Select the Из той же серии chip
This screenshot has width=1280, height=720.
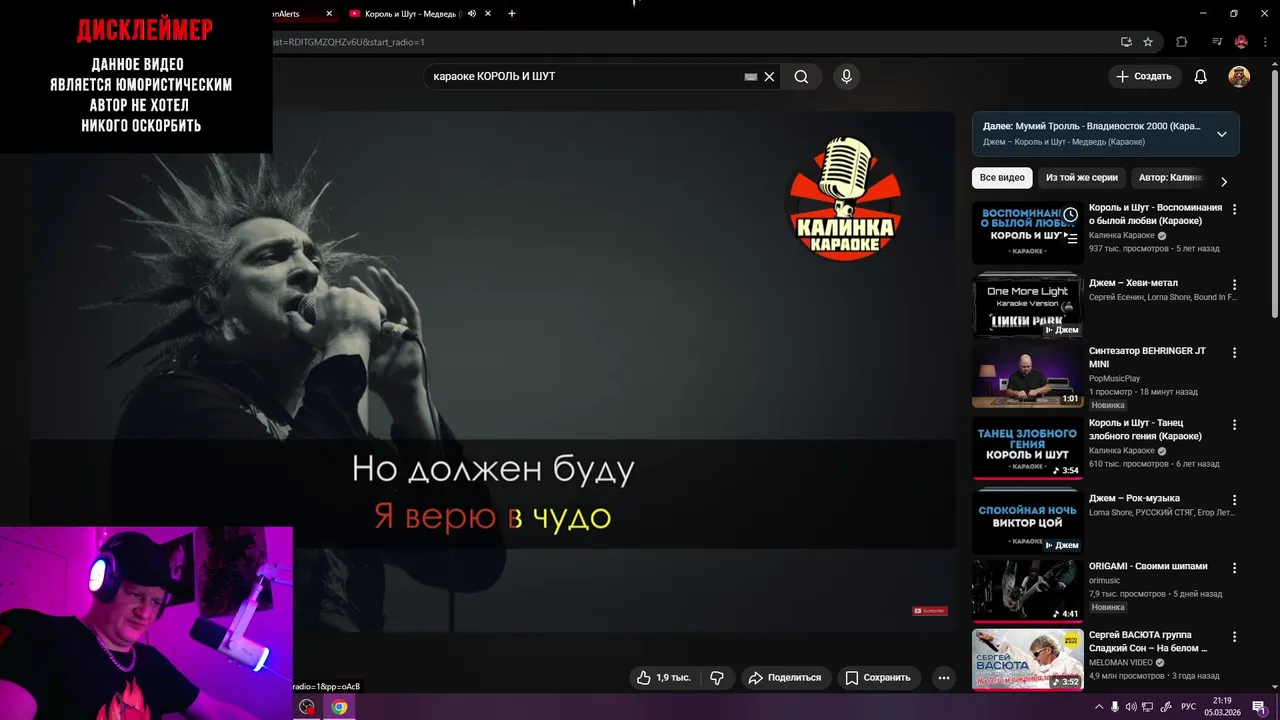1082,178
